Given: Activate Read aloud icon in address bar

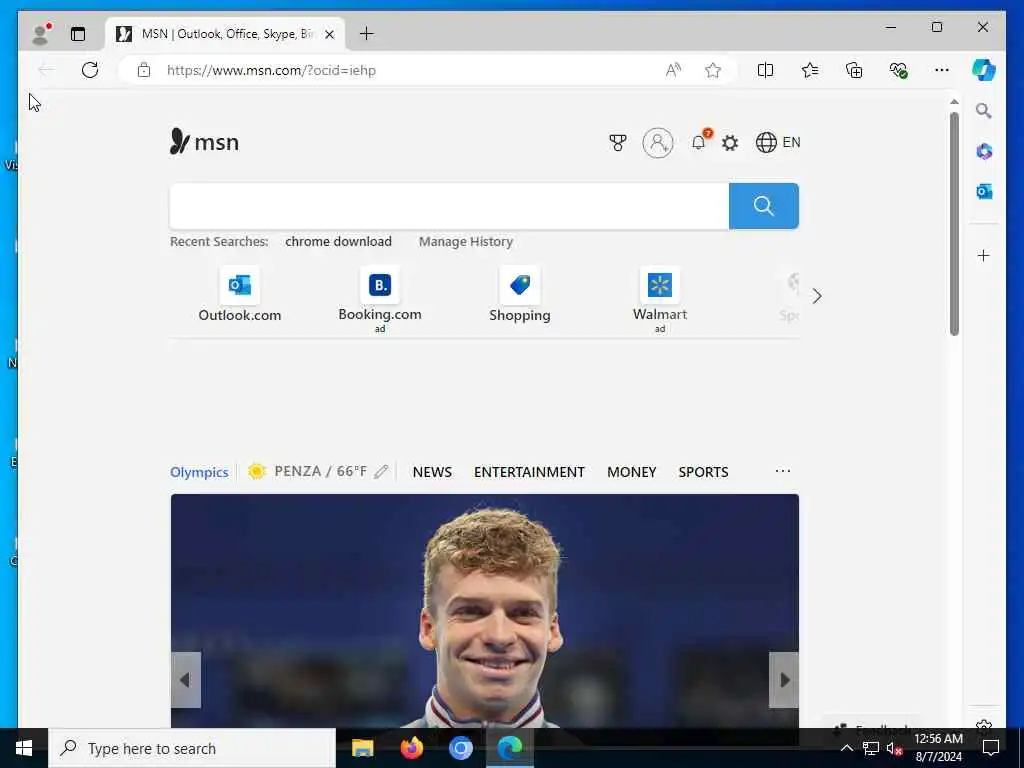Looking at the screenshot, I should pos(673,70).
